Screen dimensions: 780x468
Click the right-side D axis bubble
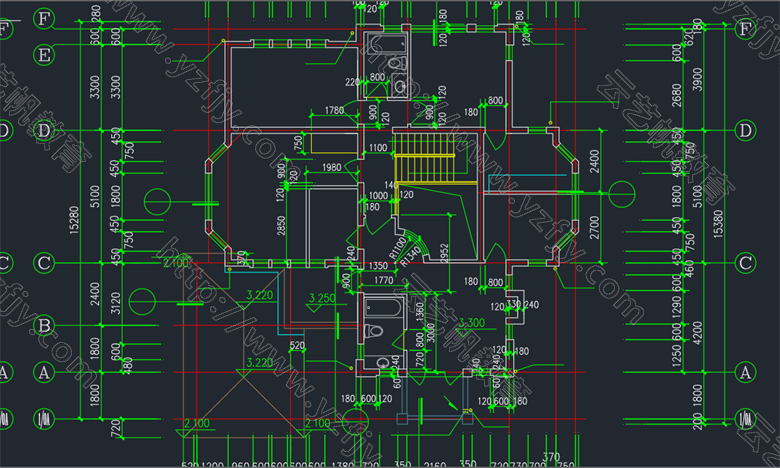[x=745, y=130]
